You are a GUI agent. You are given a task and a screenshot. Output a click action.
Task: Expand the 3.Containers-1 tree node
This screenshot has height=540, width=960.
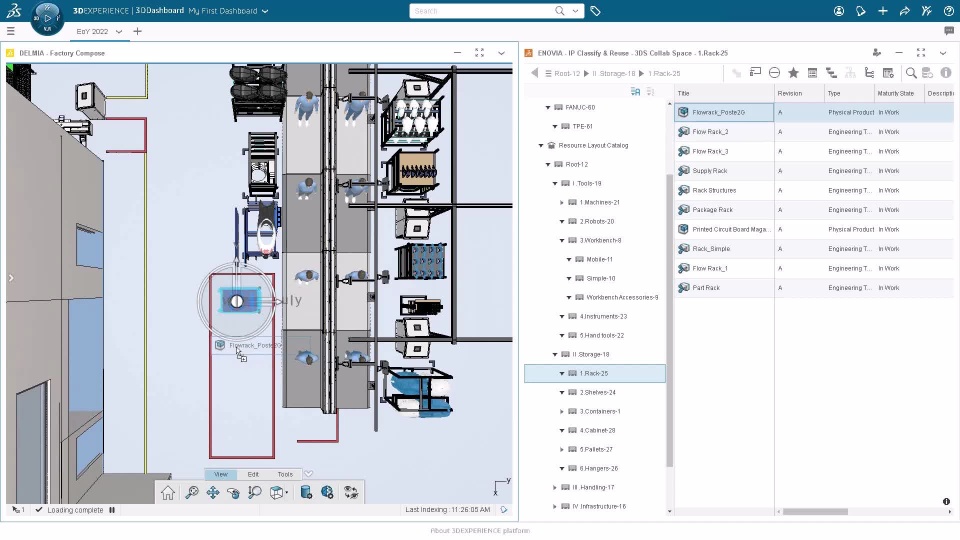click(x=562, y=411)
